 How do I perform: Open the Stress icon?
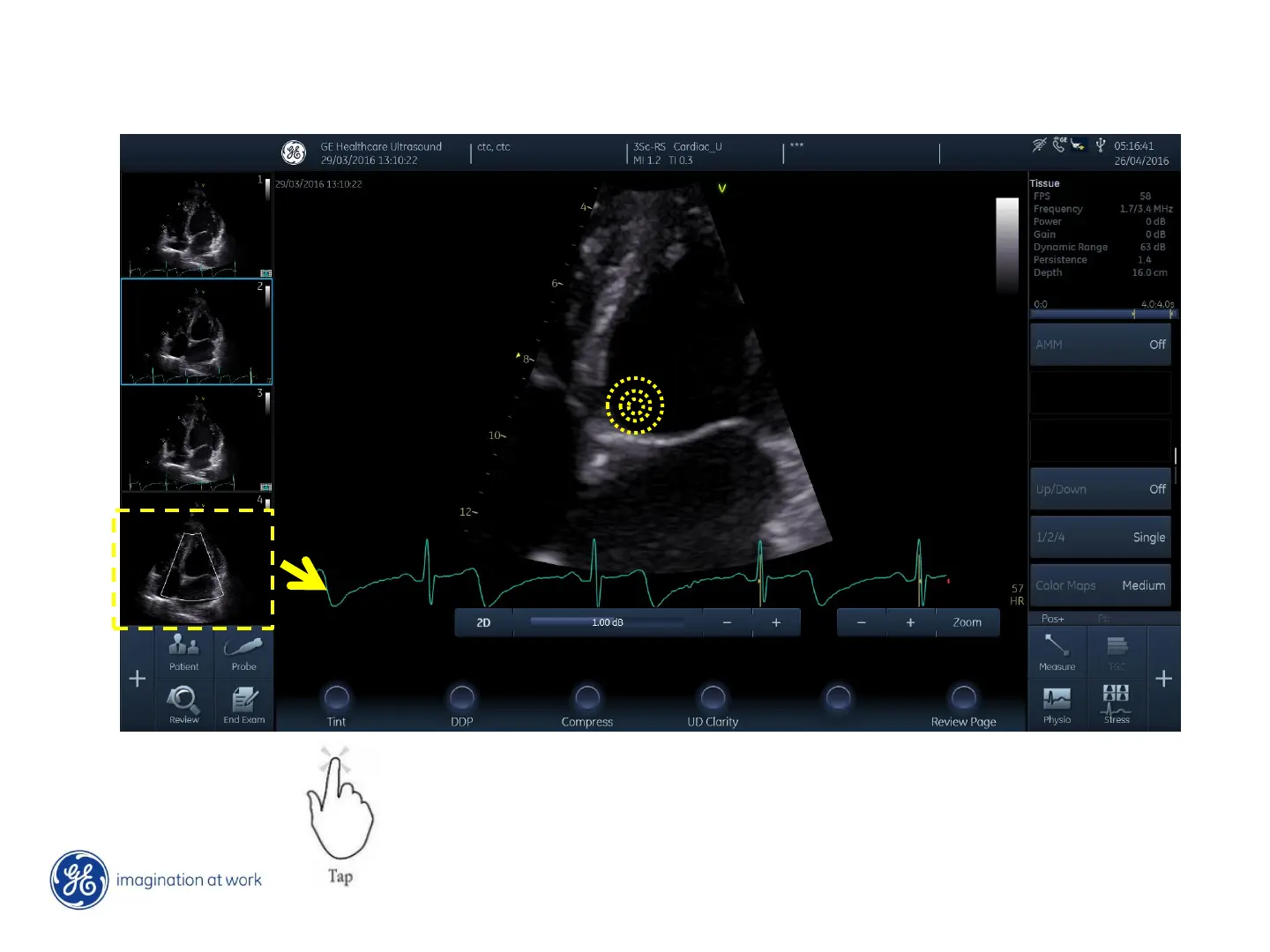pos(1116,704)
